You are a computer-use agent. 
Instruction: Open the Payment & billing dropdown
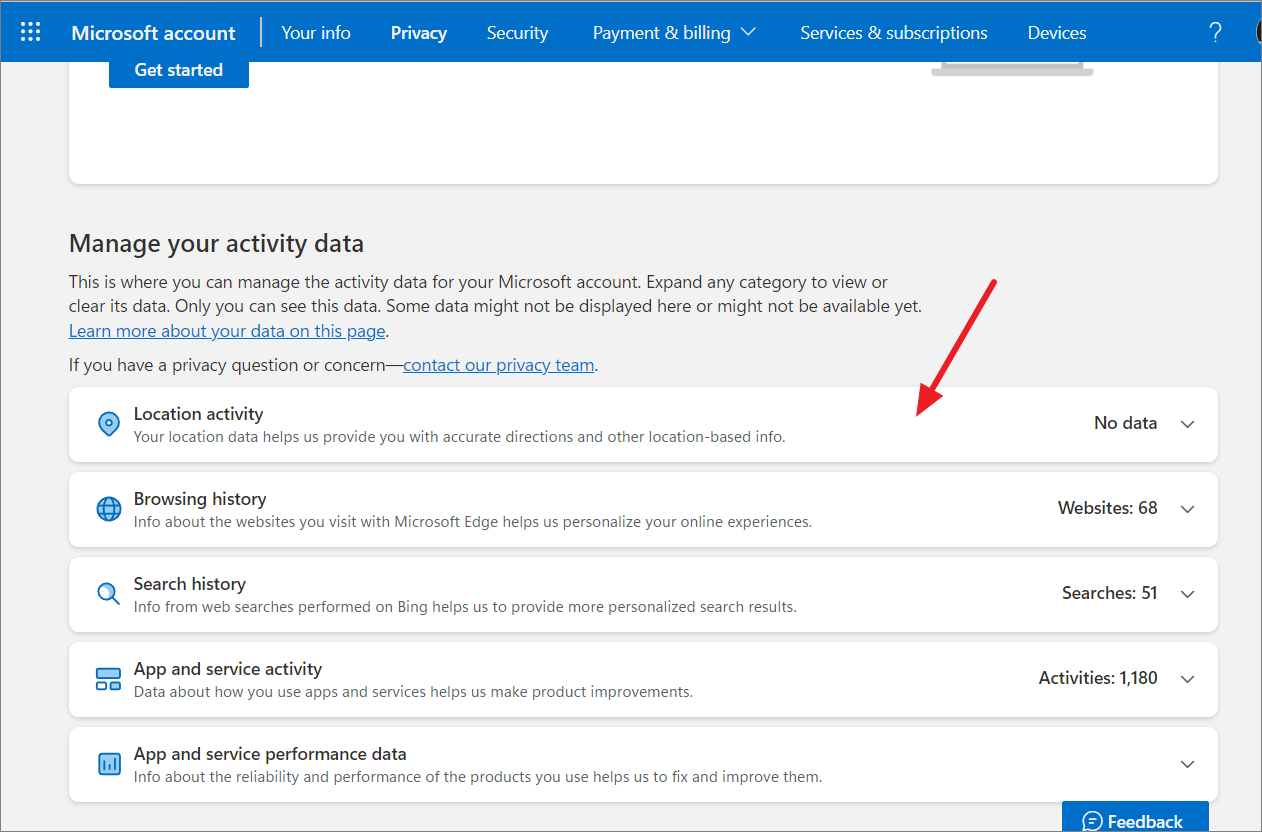click(x=674, y=32)
